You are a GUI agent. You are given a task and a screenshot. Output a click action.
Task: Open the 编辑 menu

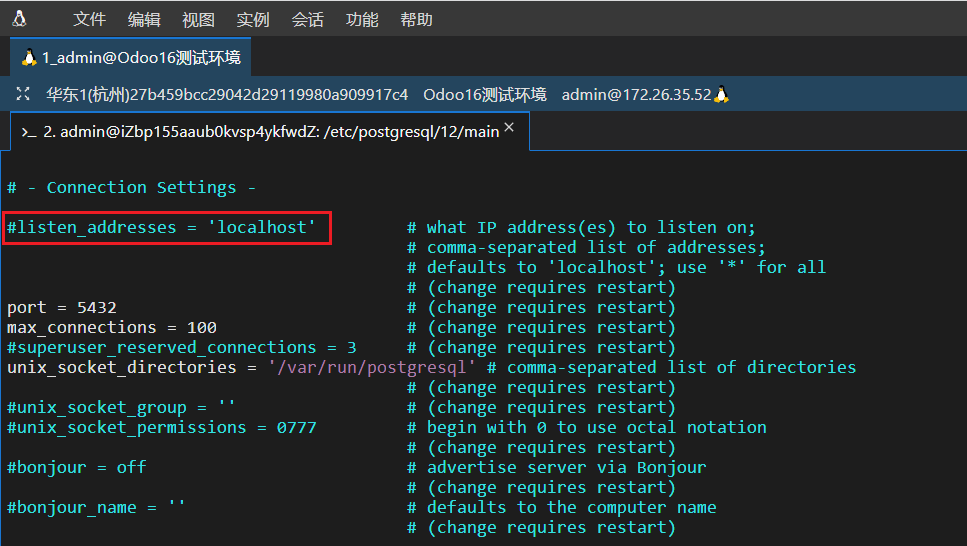[144, 20]
